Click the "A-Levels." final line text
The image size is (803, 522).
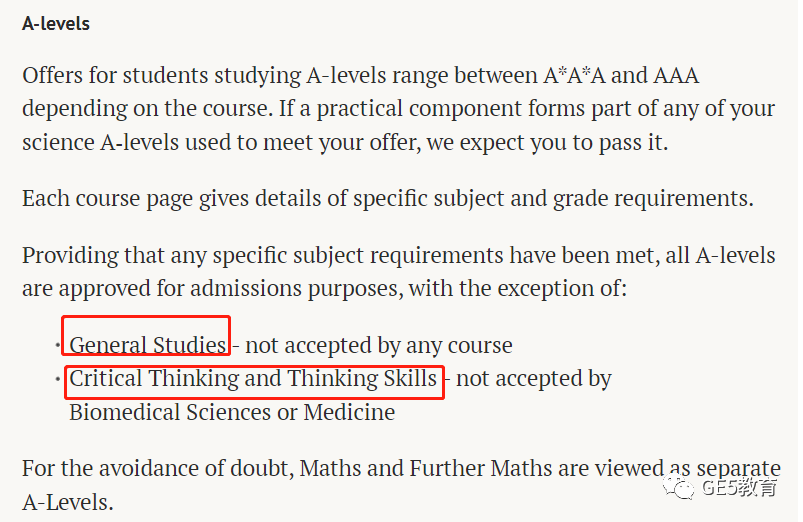[x=68, y=502]
